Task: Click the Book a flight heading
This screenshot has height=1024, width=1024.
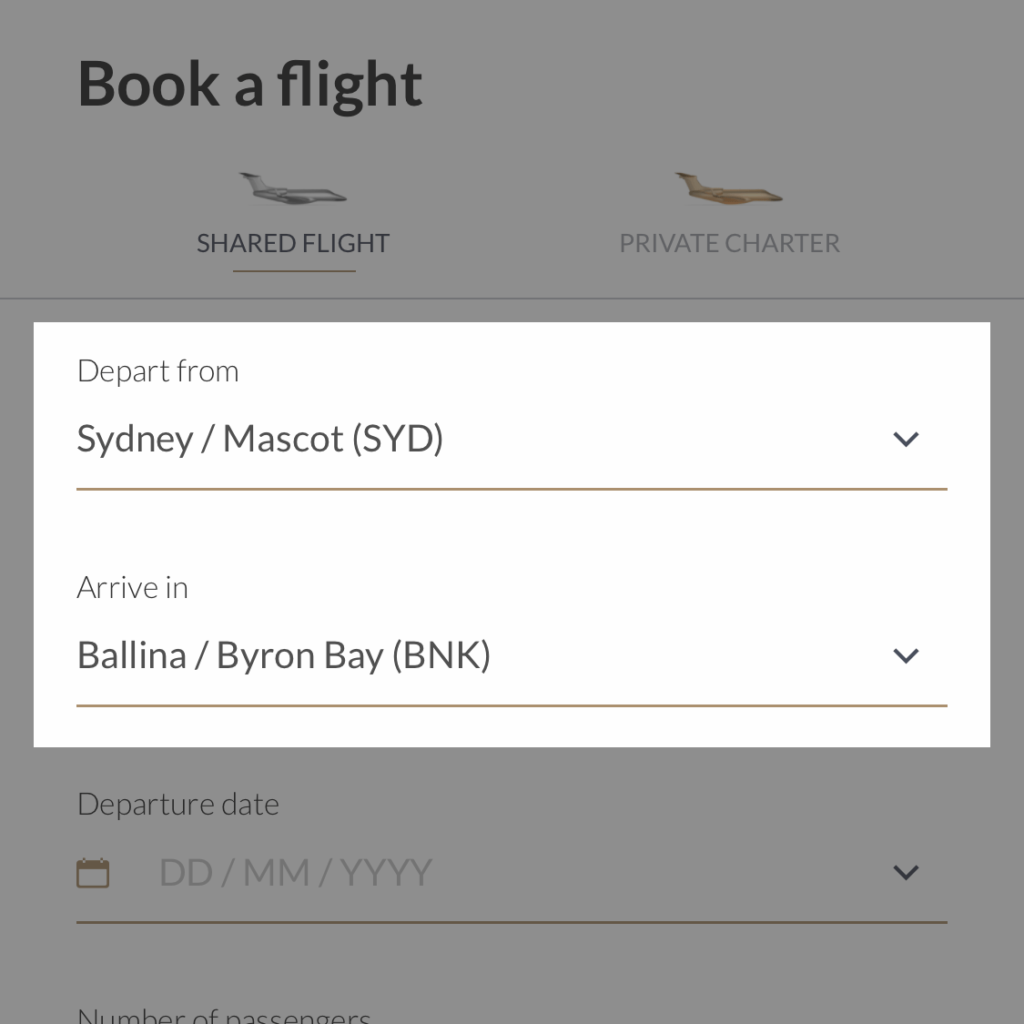Action: (x=250, y=84)
